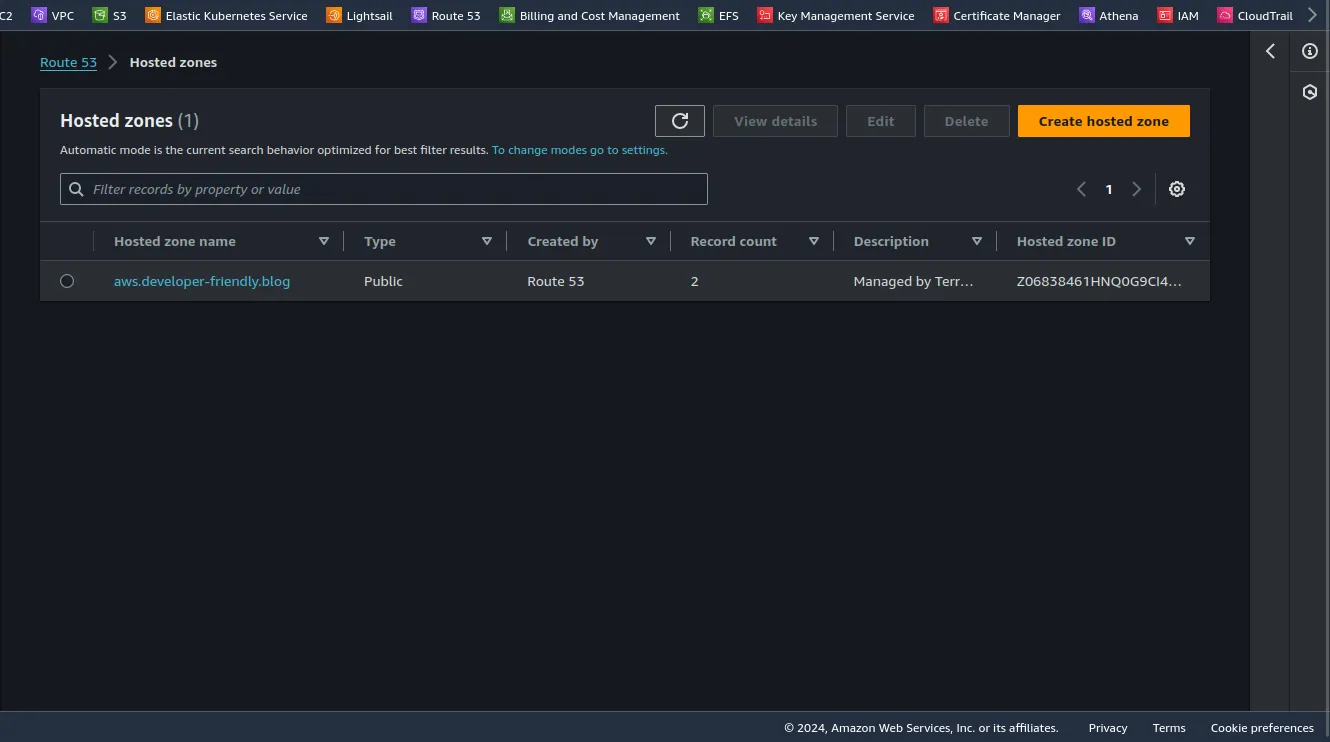Collapse the right side panel chevron

1270,51
